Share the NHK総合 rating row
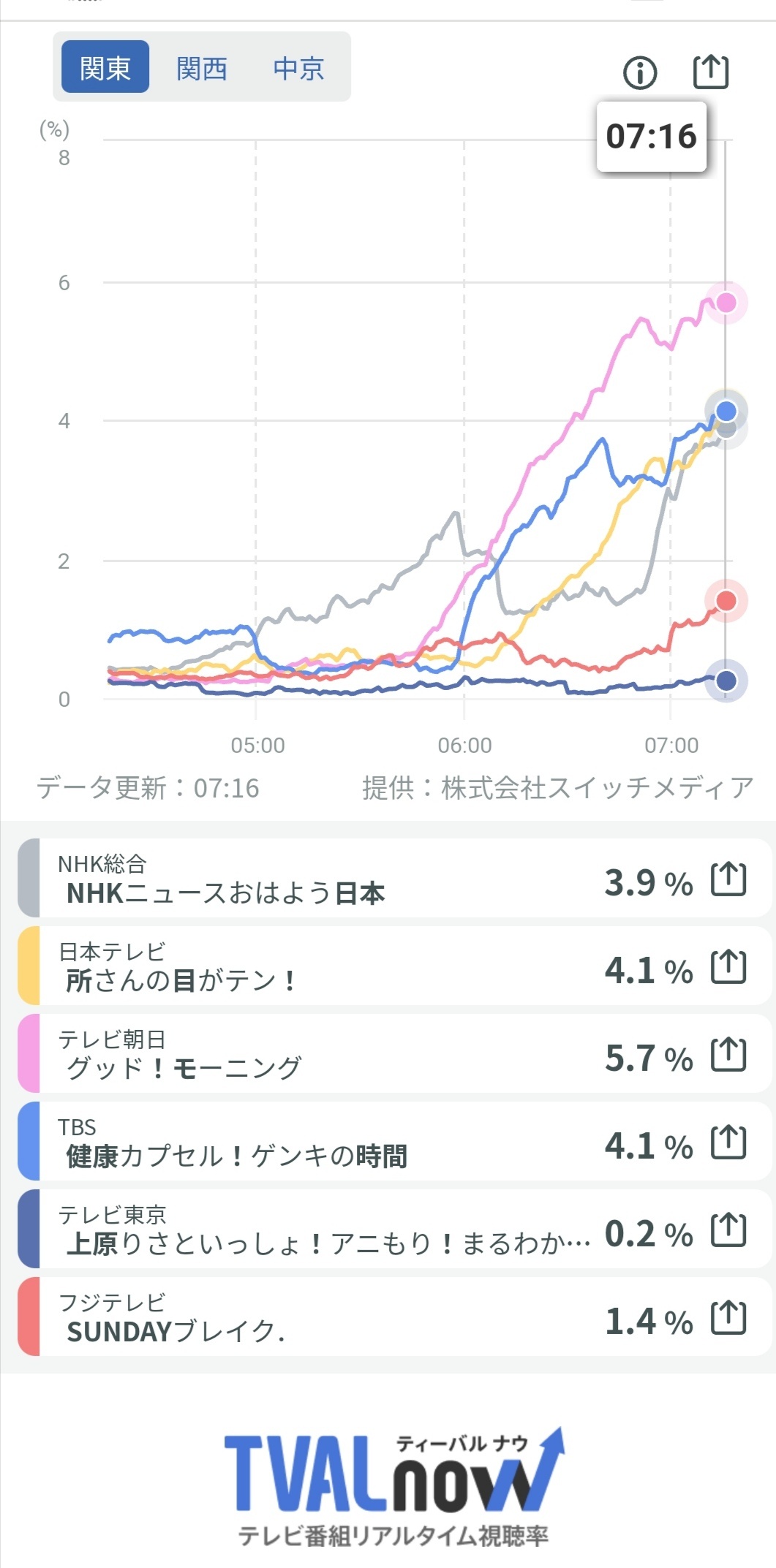776x1568 pixels. [728, 879]
